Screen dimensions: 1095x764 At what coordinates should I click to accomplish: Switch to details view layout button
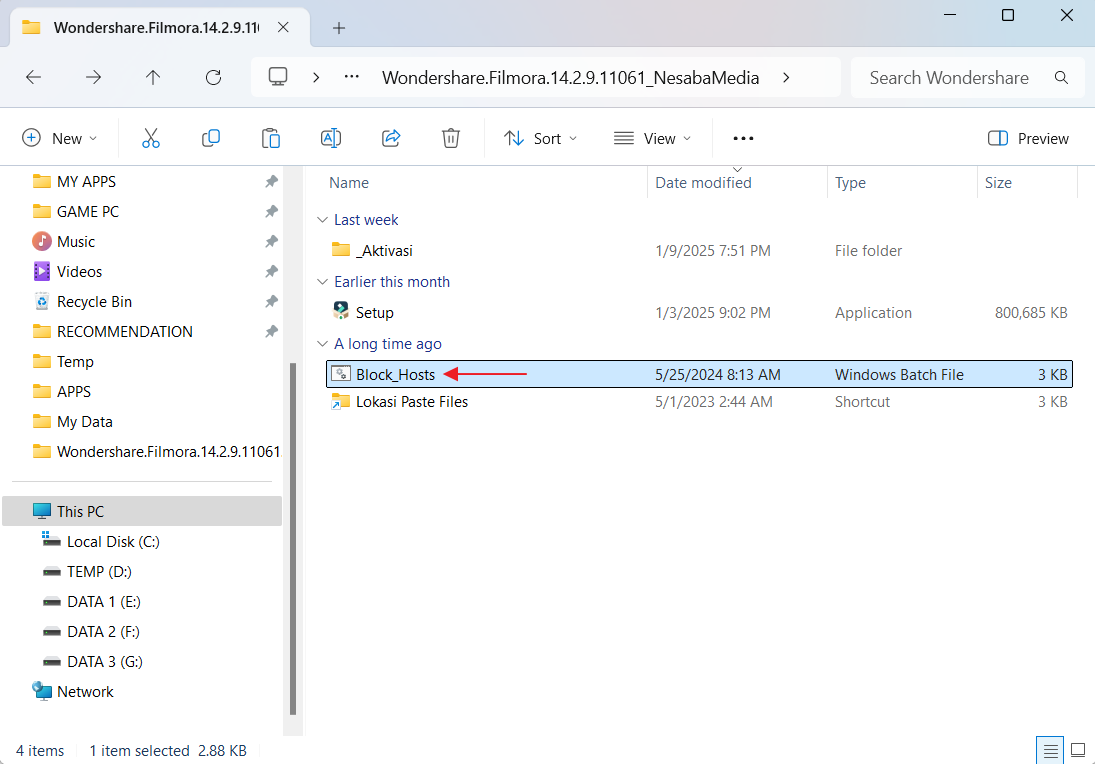pos(1049,750)
